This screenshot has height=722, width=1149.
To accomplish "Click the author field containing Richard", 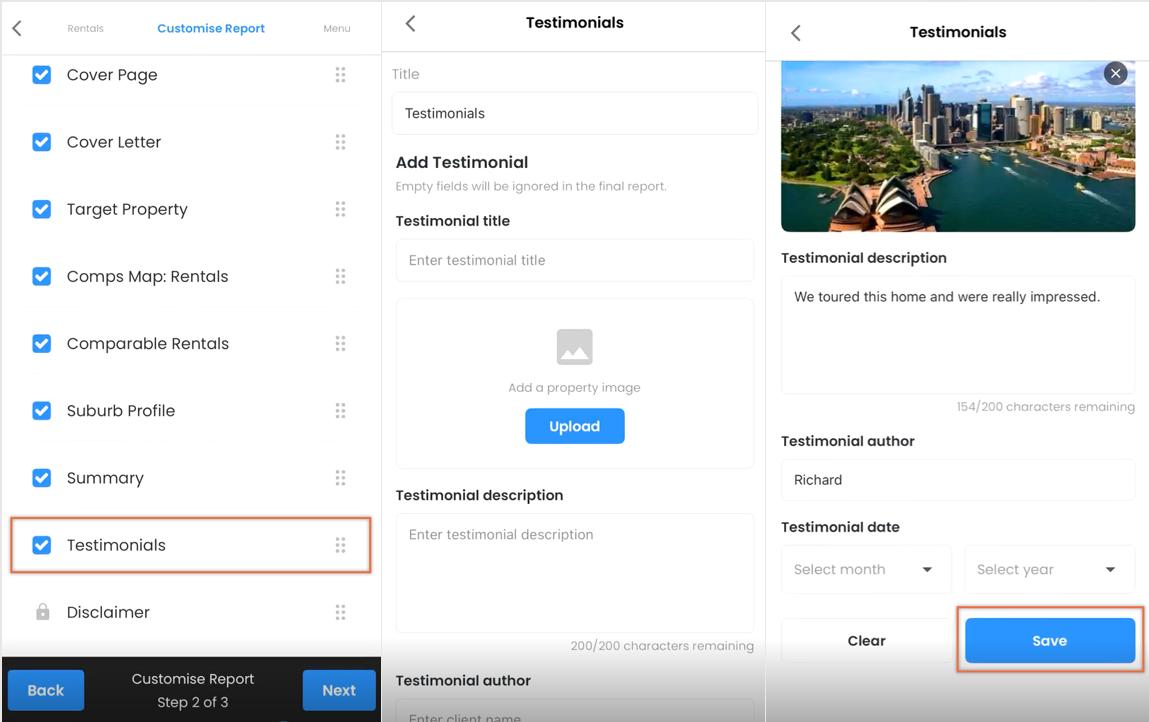I will click(x=958, y=480).
